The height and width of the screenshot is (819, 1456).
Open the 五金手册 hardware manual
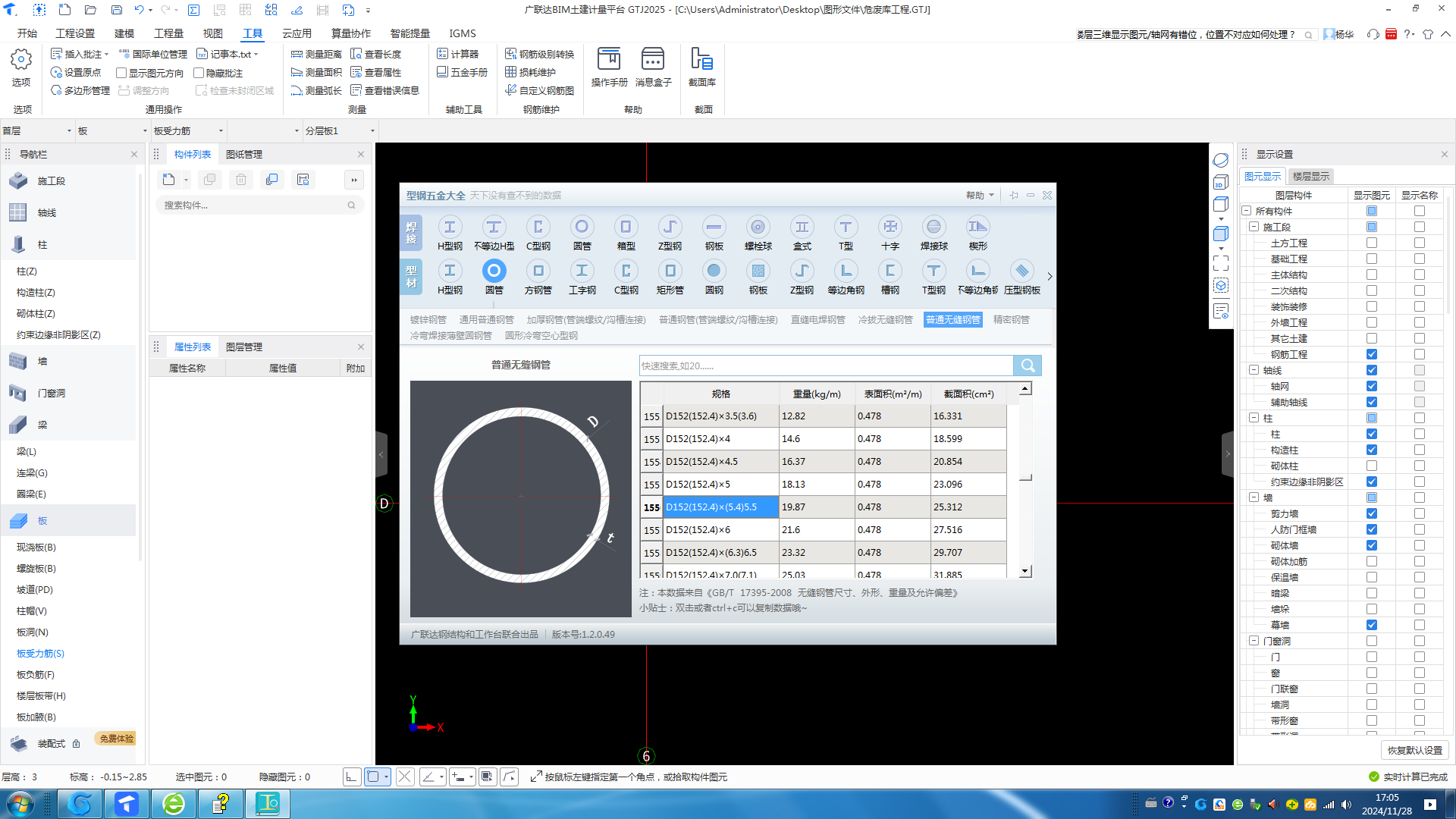[x=463, y=72]
